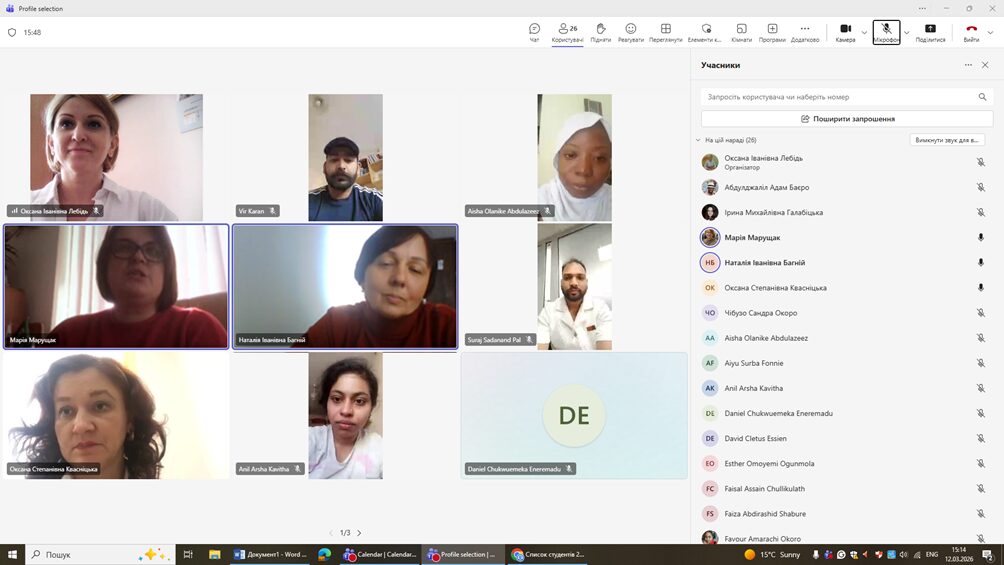Viewport: 1004px width, 565px height.
Task: Open the Чат (Chat) panel icon
Action: click(x=534, y=29)
